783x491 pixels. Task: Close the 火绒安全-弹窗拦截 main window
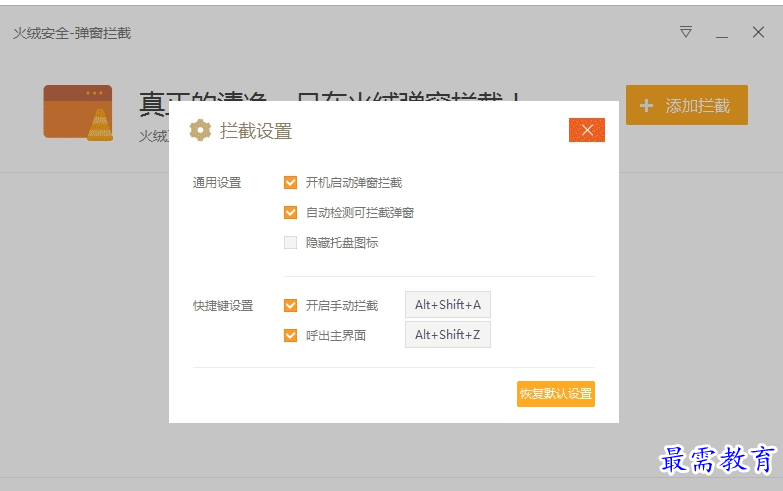click(x=758, y=32)
